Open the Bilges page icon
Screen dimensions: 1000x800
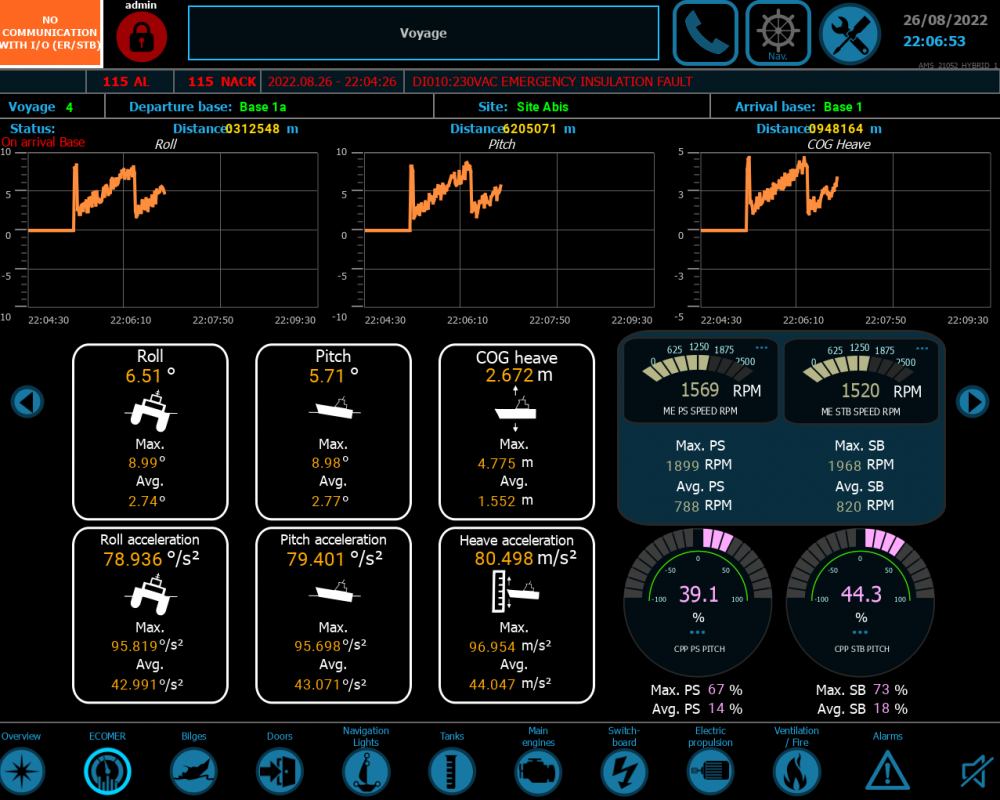point(194,771)
